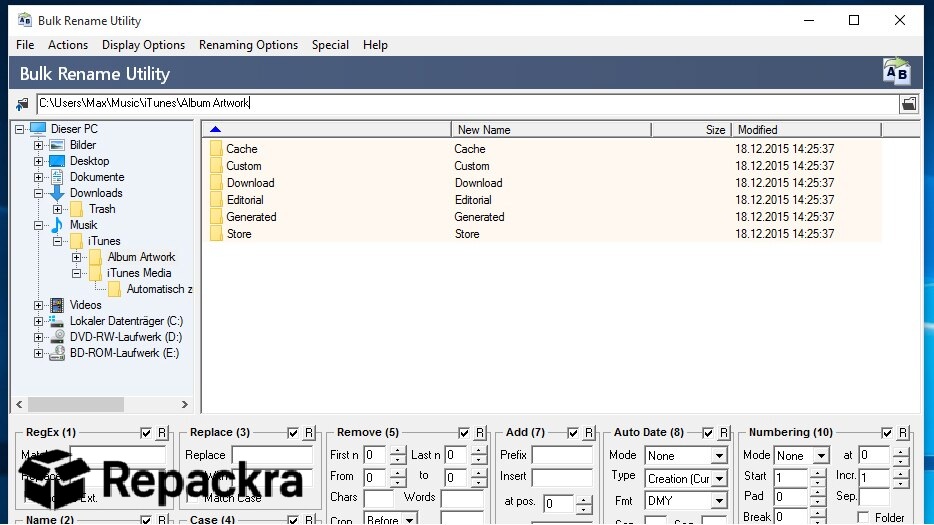
Task: Click the R reset button for Add (7)
Action: (589, 433)
